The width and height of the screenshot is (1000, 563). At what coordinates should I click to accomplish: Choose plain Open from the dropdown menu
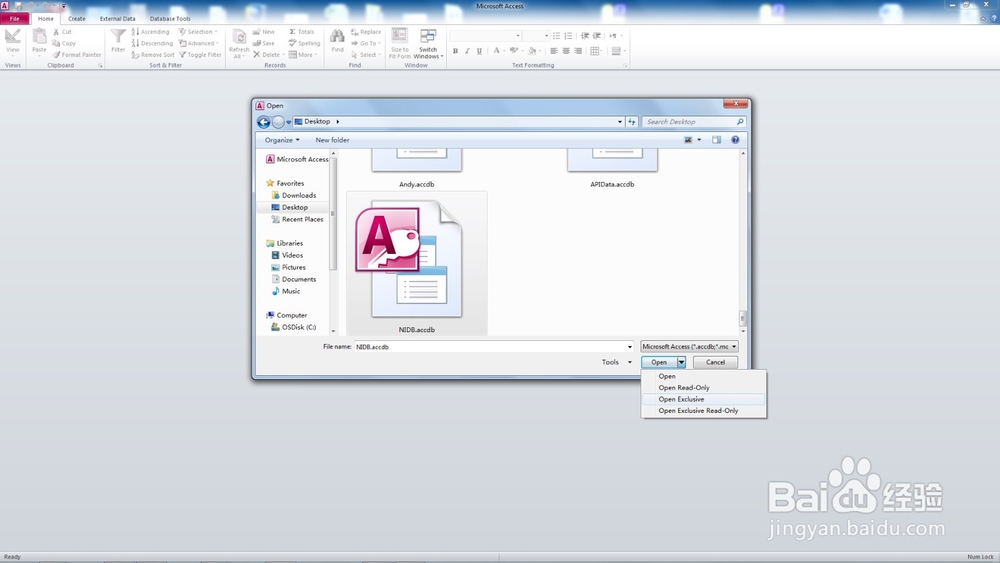click(703, 376)
